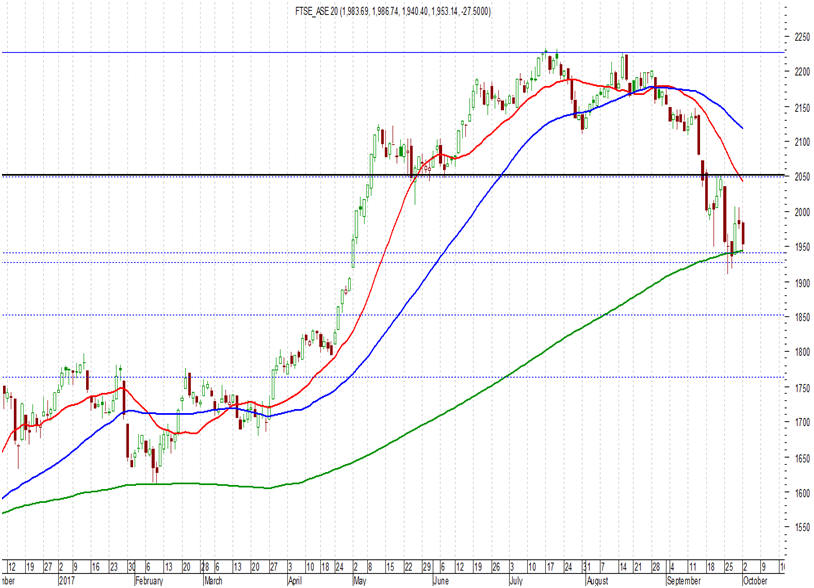
Task: Select the 2200 price axis label
Action: click(x=802, y=72)
